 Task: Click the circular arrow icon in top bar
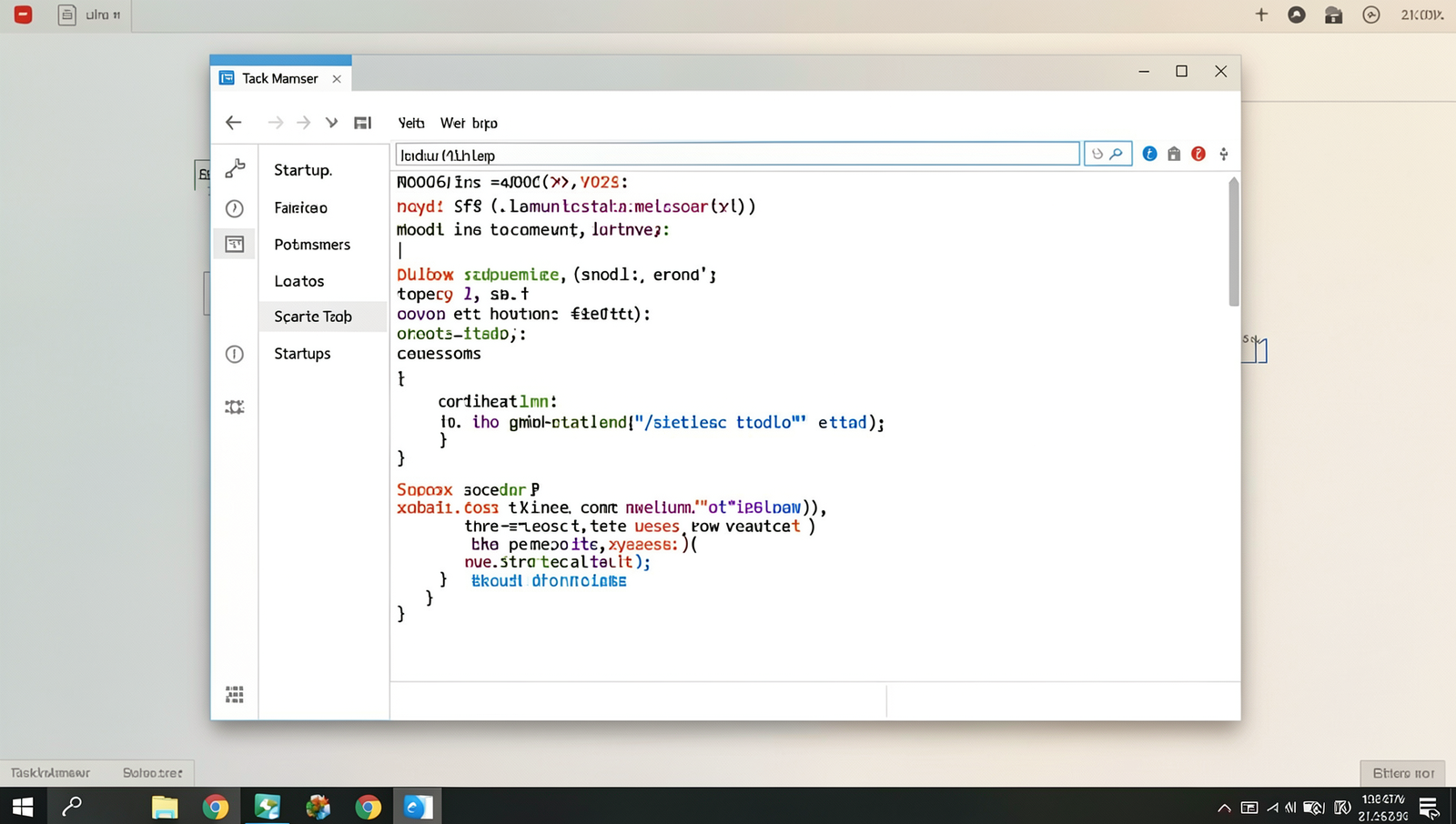tap(1371, 15)
